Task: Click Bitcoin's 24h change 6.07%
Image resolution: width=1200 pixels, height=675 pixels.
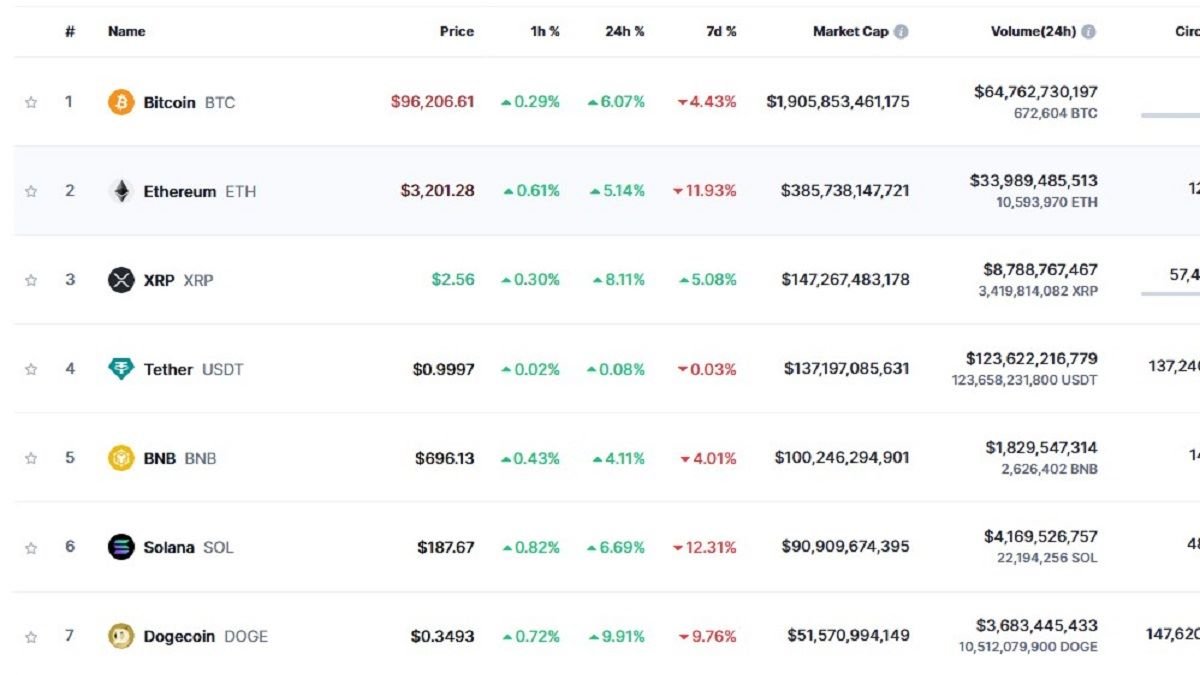Action: tap(616, 102)
